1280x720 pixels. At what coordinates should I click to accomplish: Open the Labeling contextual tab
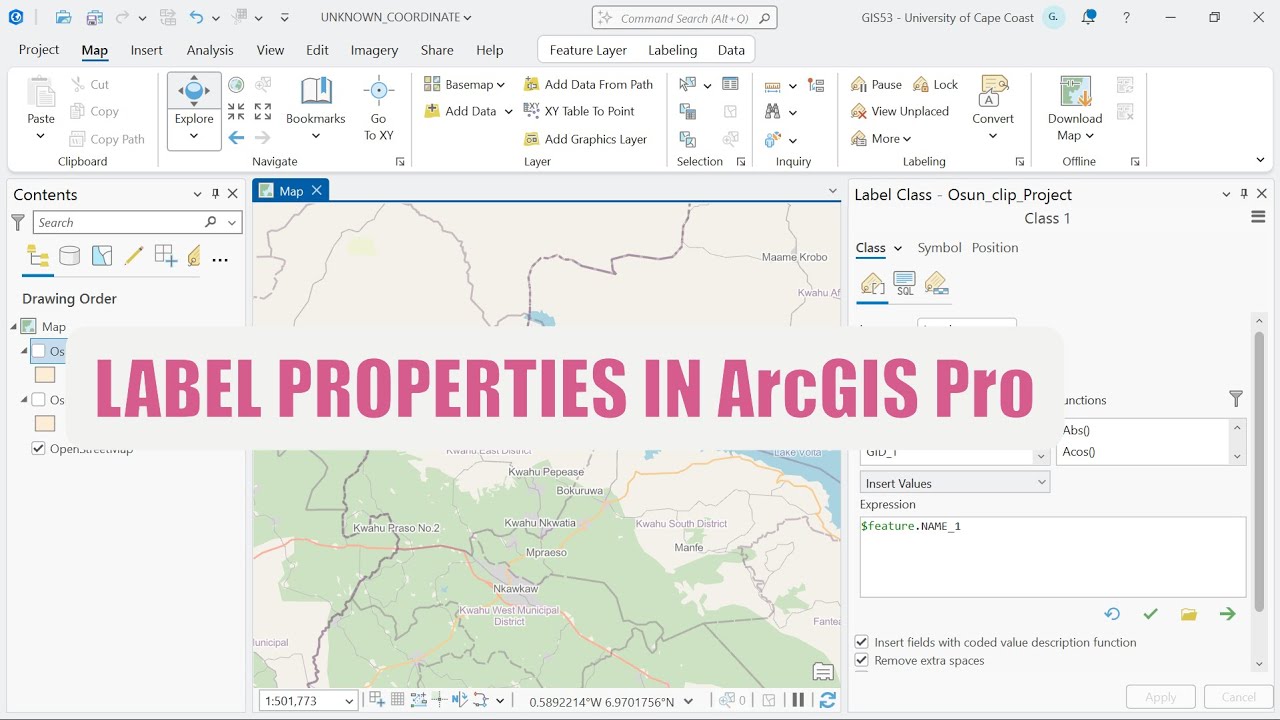pyautogui.click(x=672, y=50)
